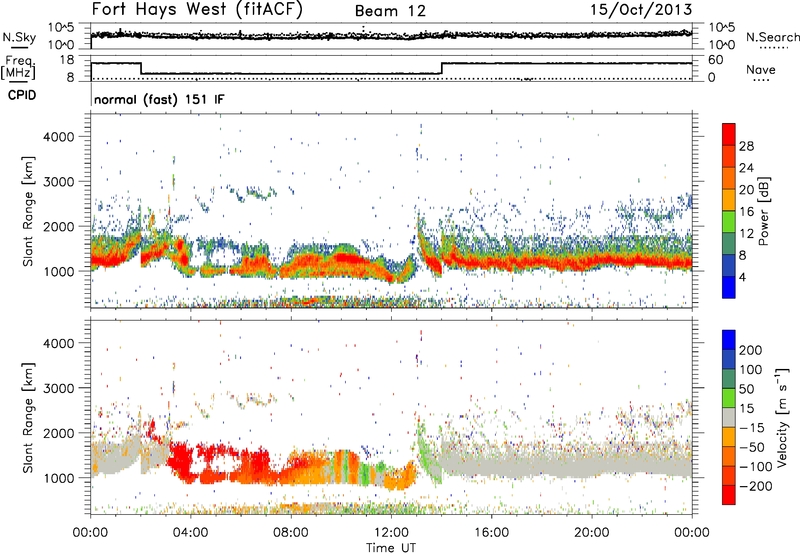The height and width of the screenshot is (554, 800).
Task: Click the 'Beam 12' label
Action: pyautogui.click(x=390, y=11)
